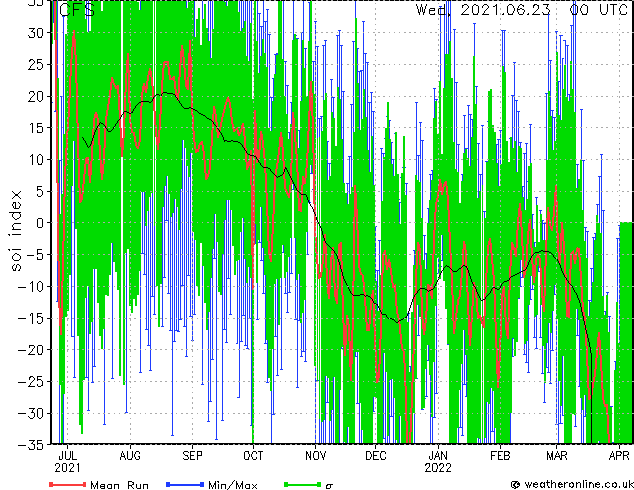Select the NOV month label
The height and width of the screenshot is (490, 634).
pos(316,456)
